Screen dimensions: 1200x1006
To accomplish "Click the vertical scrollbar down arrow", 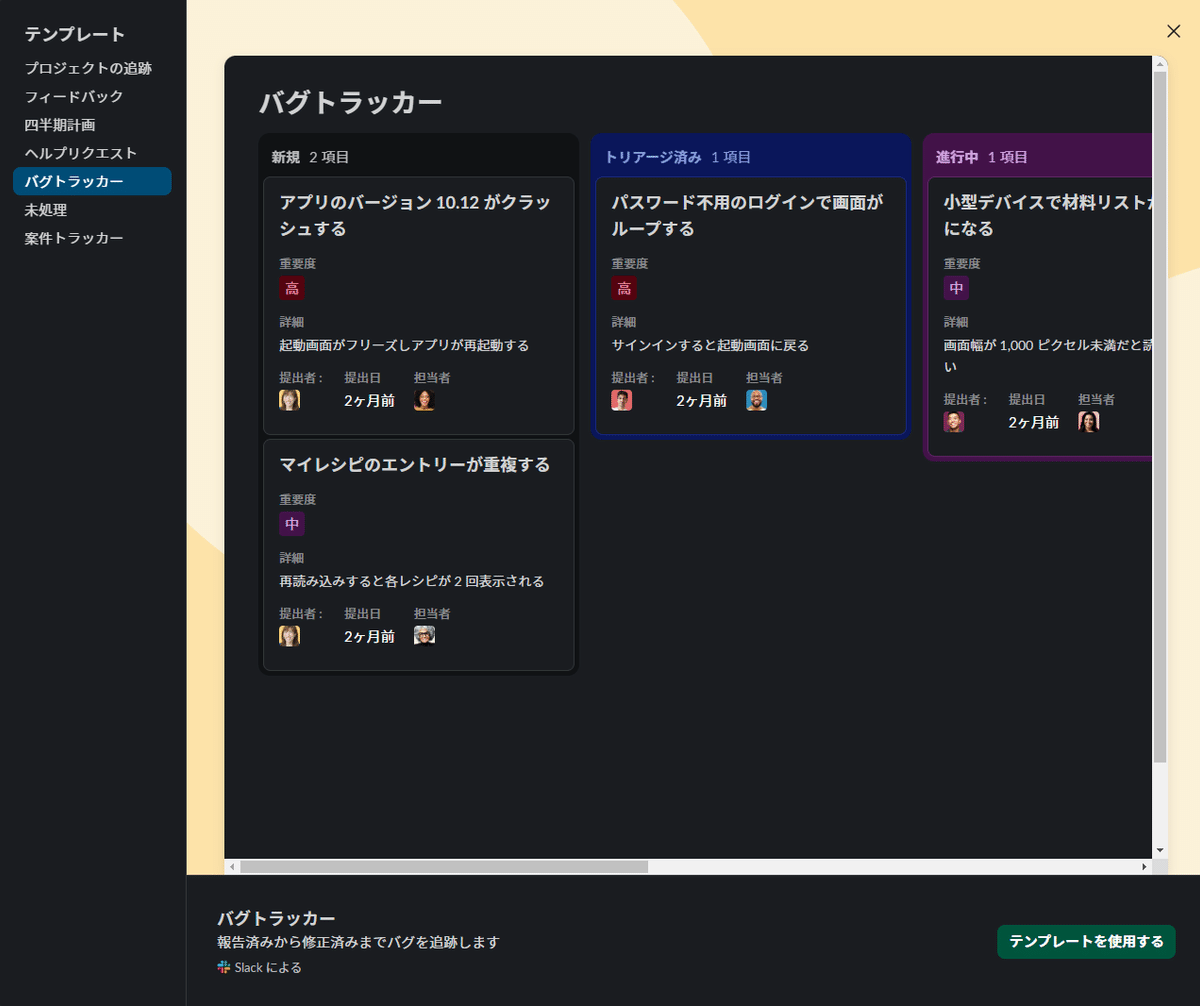I will pos(1160,850).
